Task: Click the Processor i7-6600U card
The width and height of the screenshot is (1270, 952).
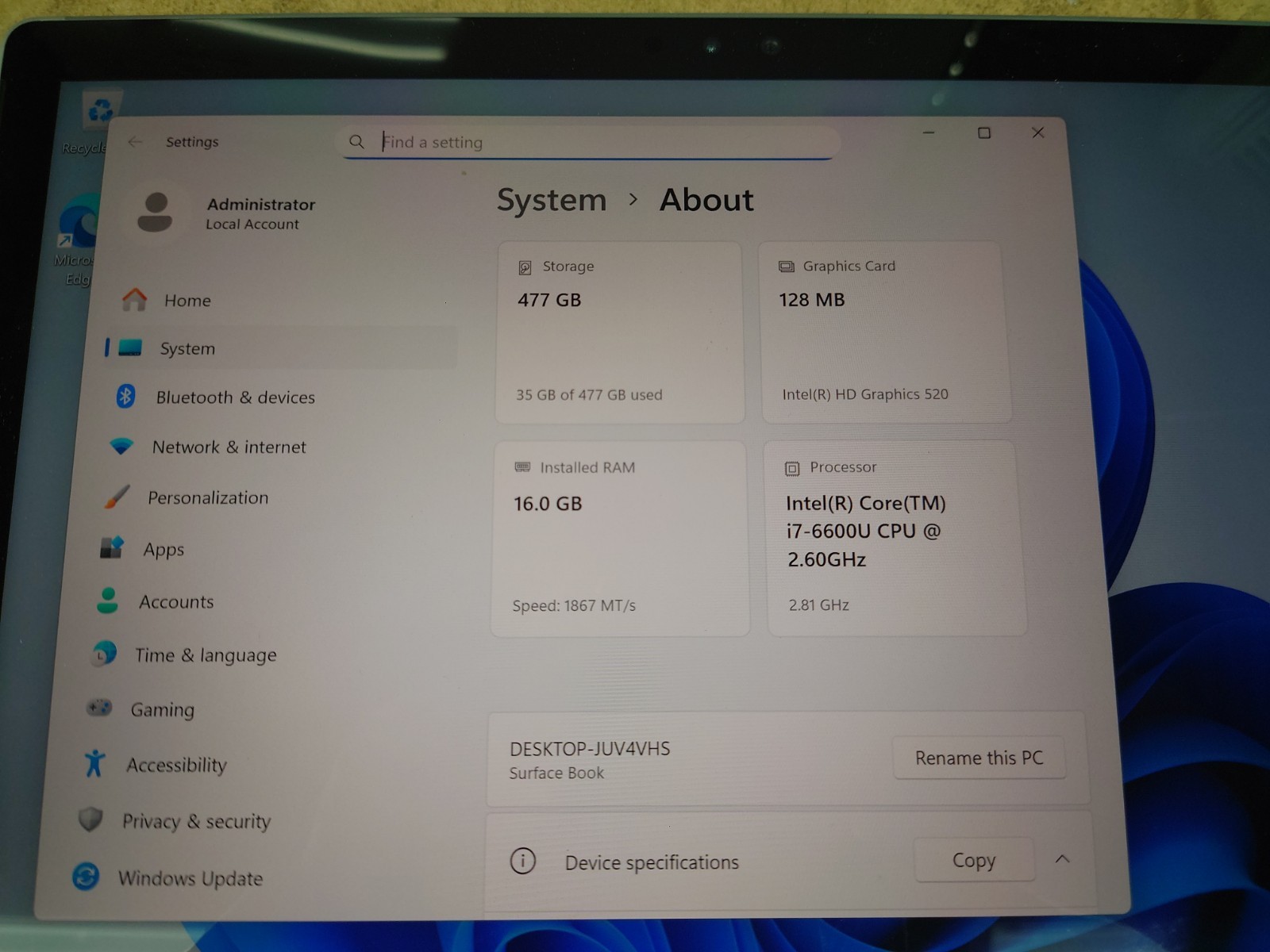Action: [896, 539]
